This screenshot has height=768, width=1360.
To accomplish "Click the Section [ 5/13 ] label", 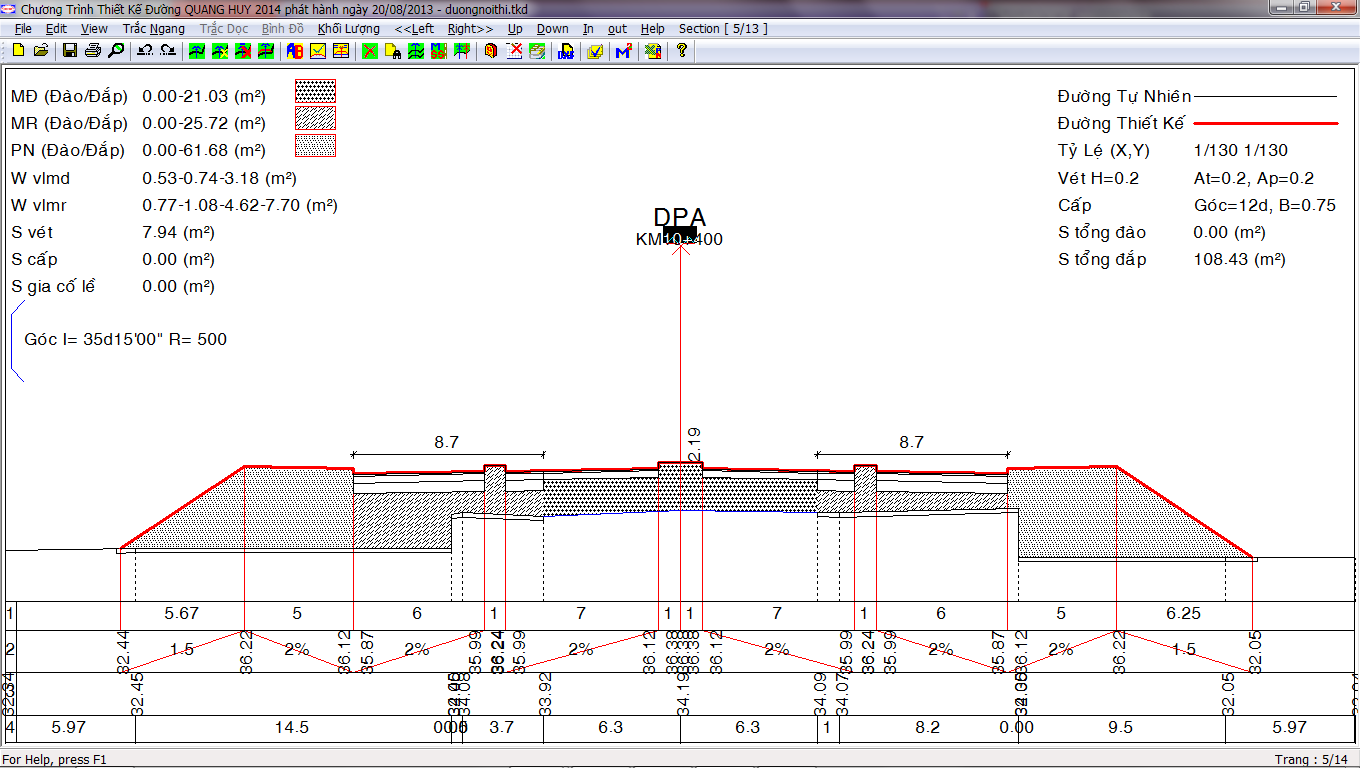I will [x=723, y=29].
